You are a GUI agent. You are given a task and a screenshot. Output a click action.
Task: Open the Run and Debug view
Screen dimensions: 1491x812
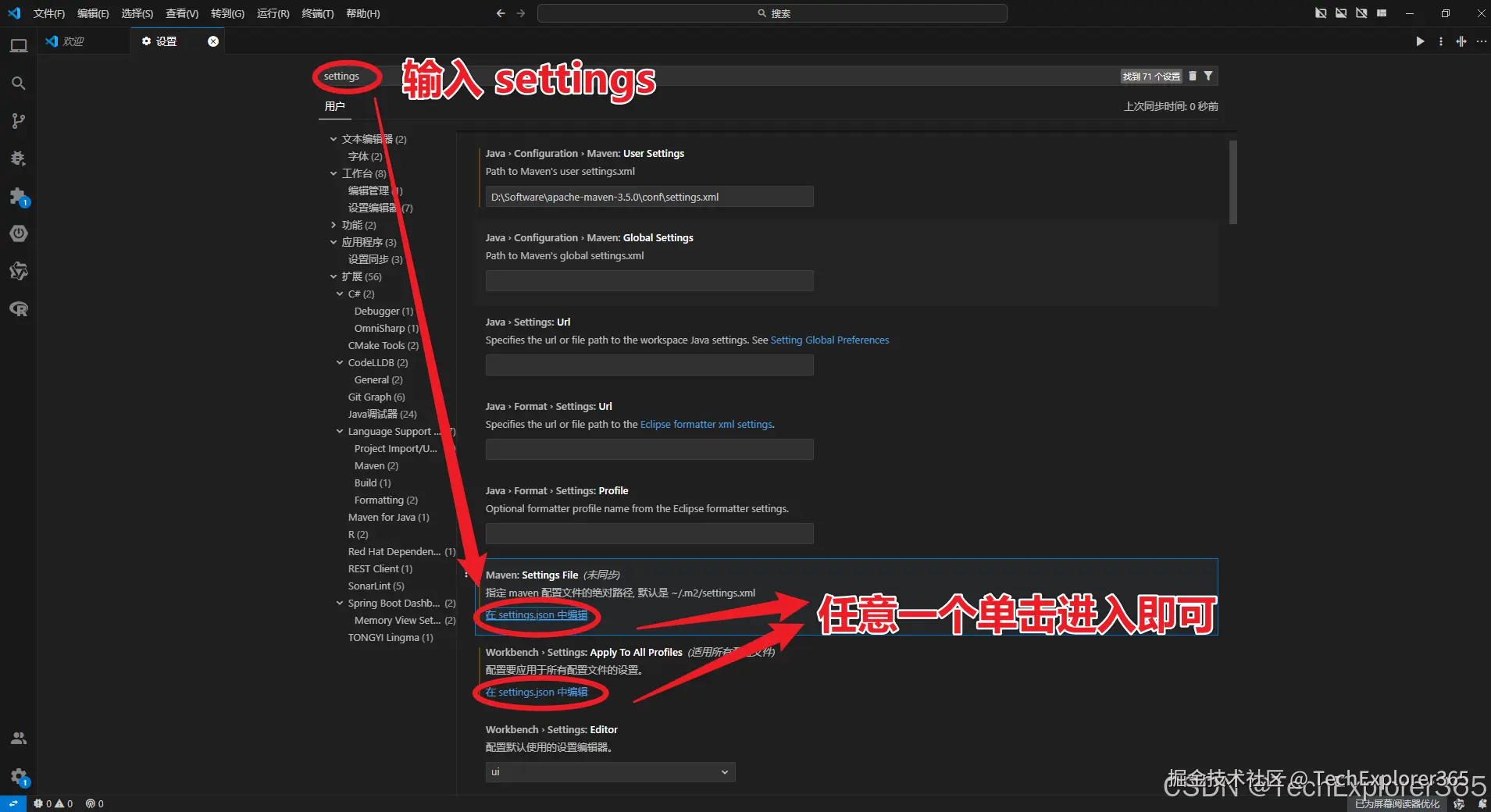[x=19, y=158]
